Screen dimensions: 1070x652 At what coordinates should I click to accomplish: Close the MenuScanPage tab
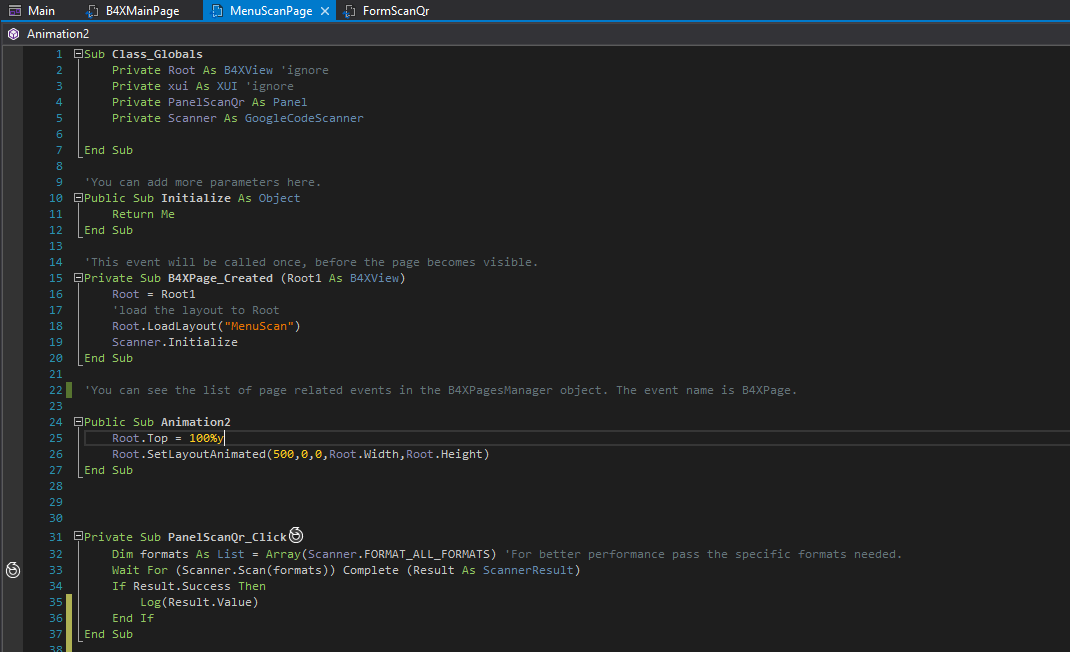pos(325,11)
